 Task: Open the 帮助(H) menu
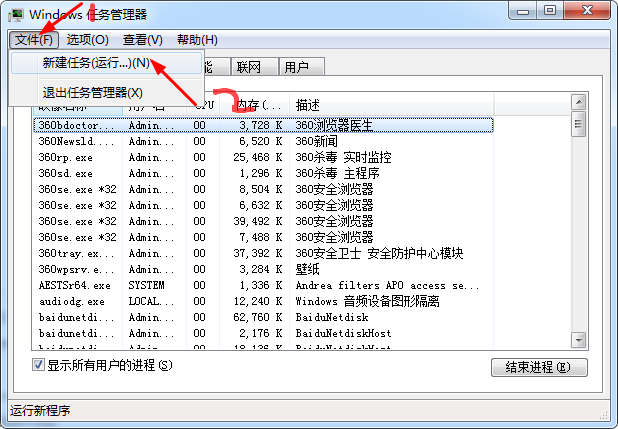197,39
